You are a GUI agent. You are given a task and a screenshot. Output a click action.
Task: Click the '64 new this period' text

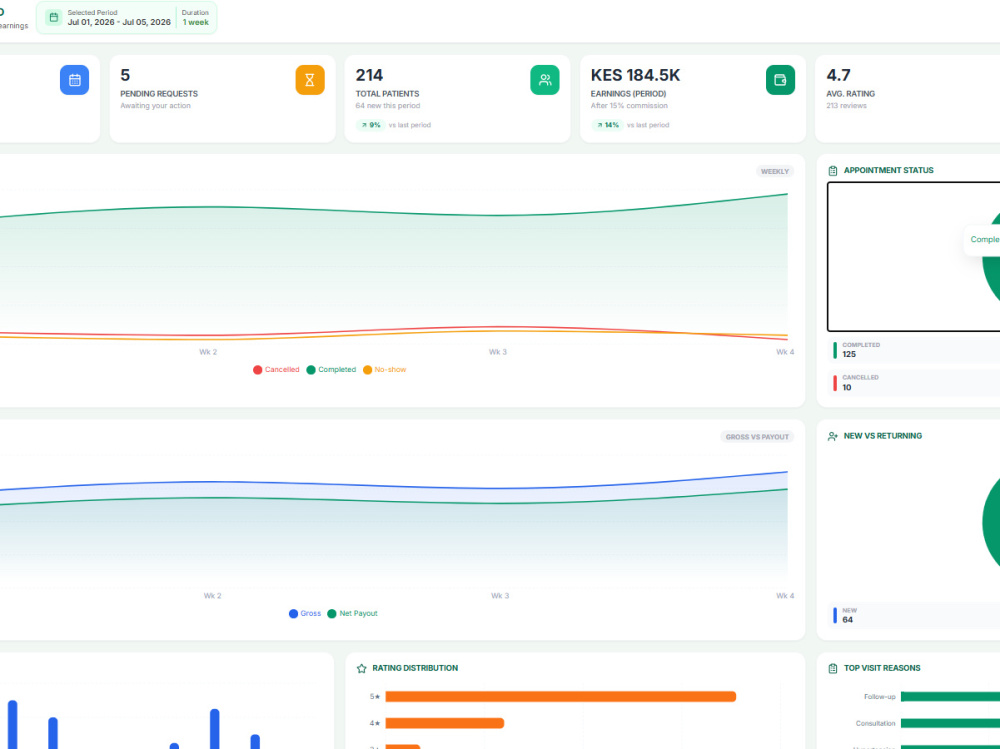[388, 106]
